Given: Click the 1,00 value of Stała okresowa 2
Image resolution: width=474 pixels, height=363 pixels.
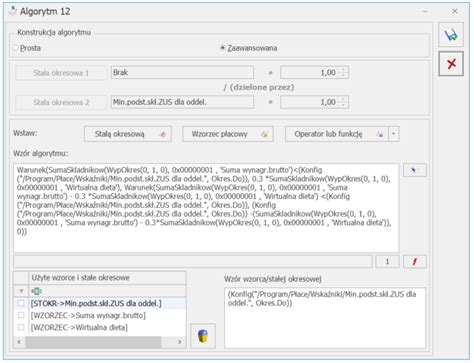Looking at the screenshot, I should (309, 102).
